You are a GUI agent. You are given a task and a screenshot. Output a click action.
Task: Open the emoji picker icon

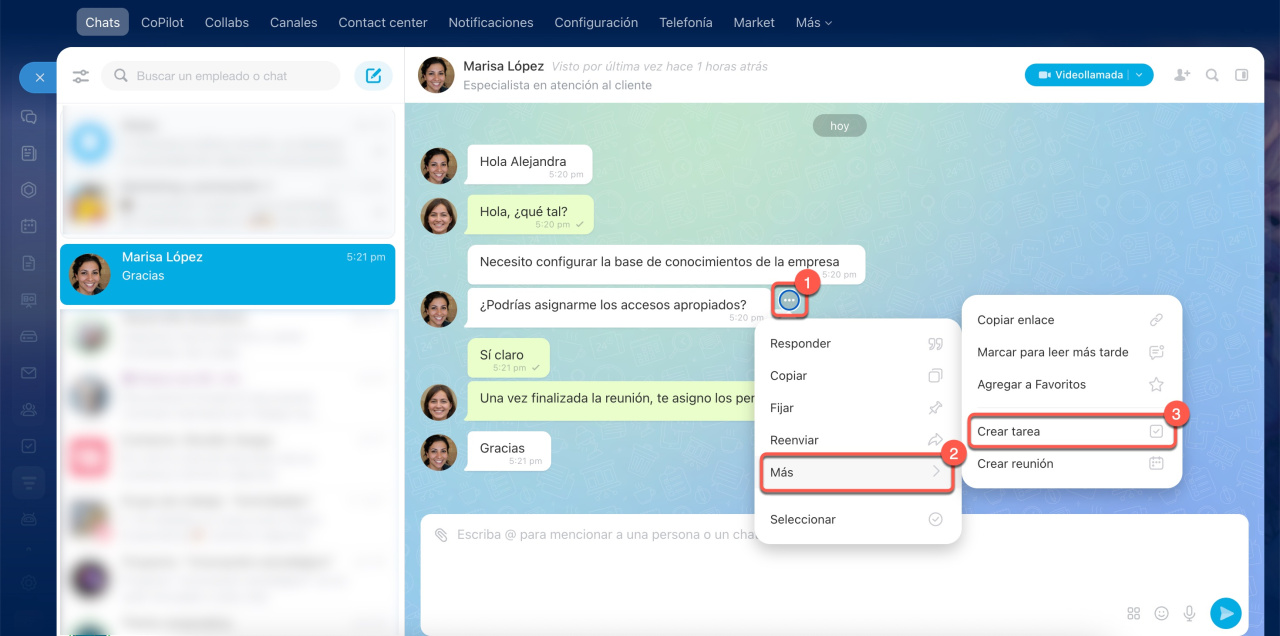click(1162, 613)
